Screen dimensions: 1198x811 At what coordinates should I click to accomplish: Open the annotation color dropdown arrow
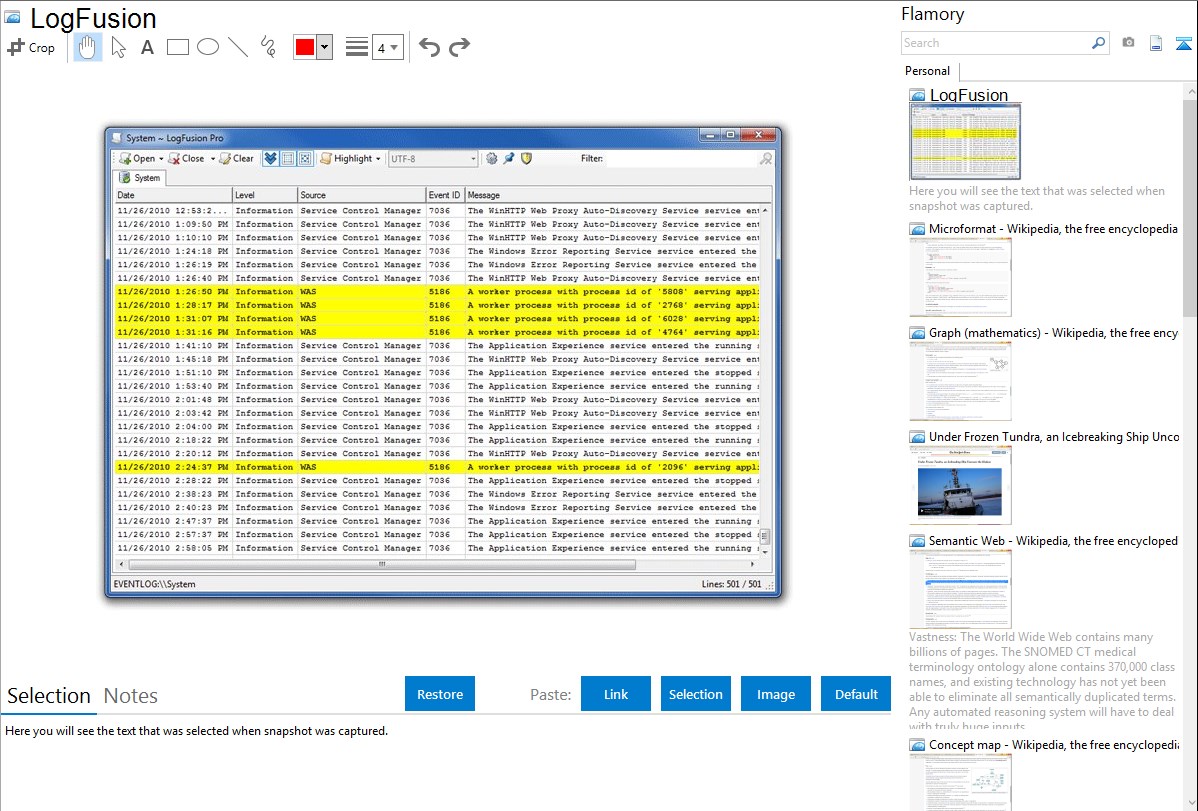click(325, 47)
